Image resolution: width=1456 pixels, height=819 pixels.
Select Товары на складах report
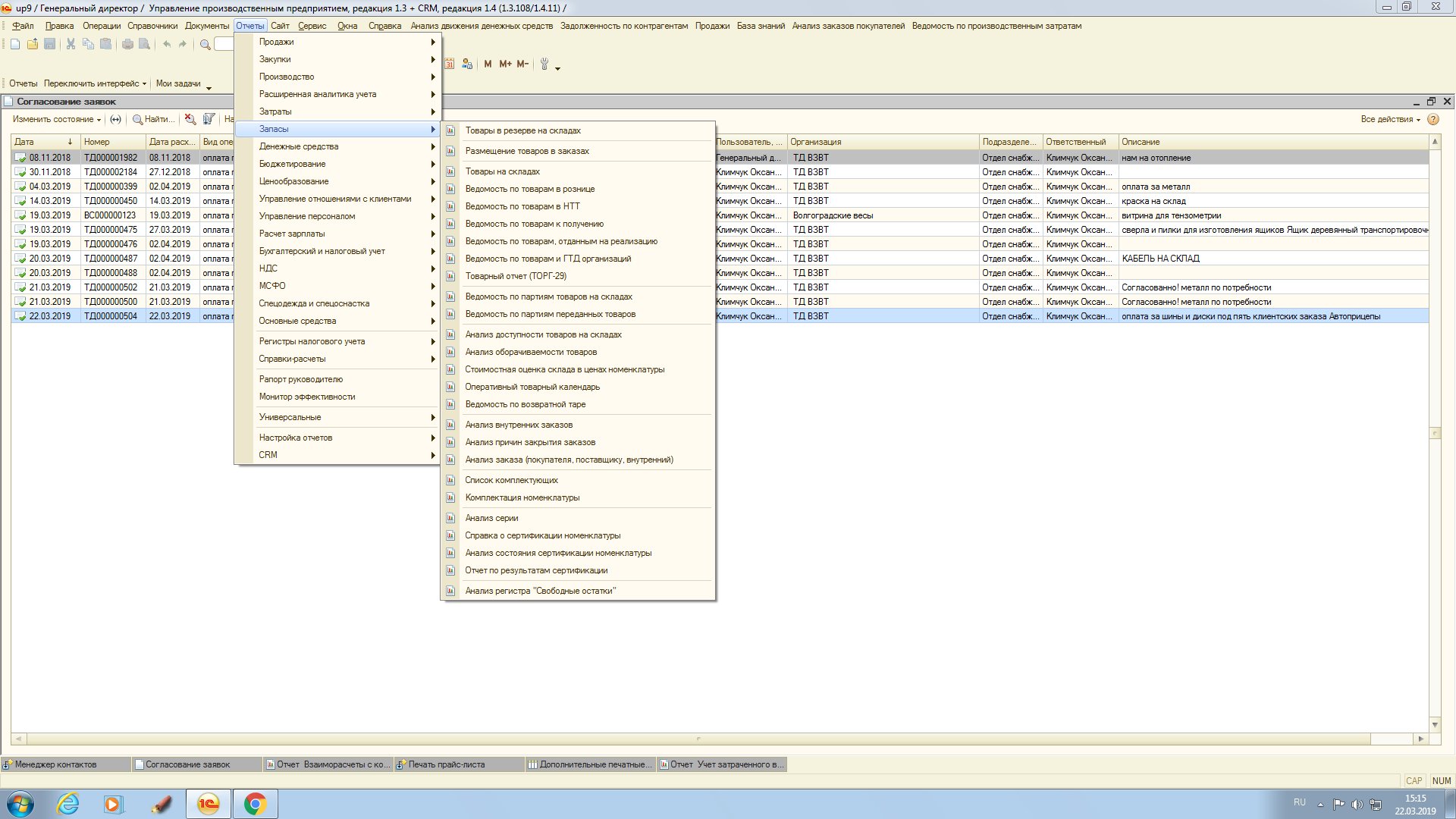tap(502, 171)
